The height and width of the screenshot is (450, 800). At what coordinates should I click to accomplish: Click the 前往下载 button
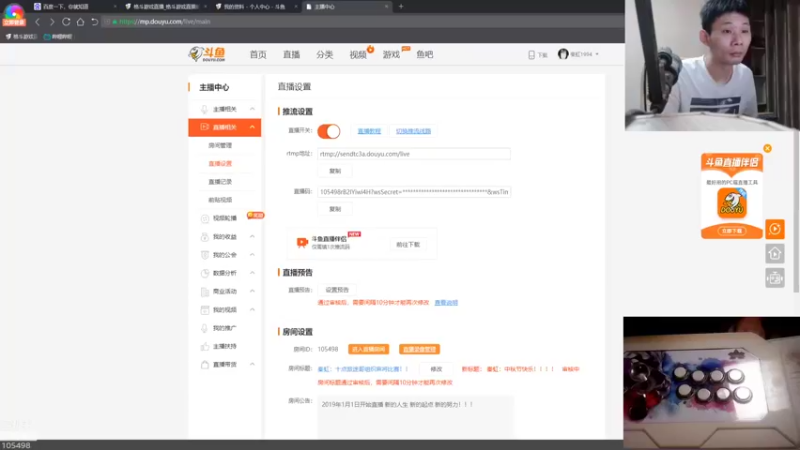click(x=408, y=244)
